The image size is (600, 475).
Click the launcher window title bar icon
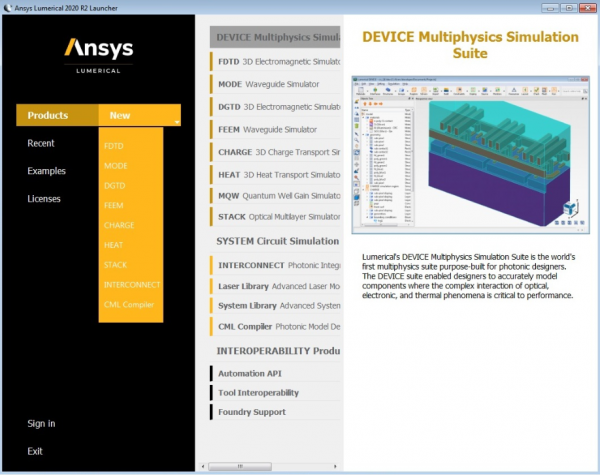8,8
